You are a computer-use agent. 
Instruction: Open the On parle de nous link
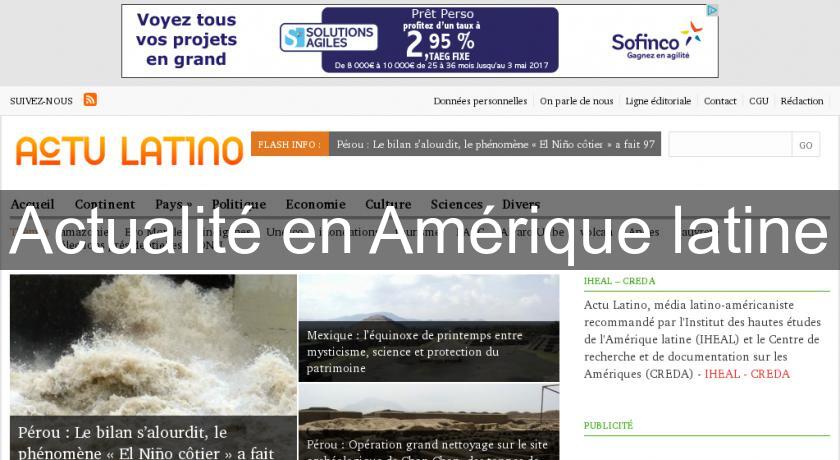point(576,101)
